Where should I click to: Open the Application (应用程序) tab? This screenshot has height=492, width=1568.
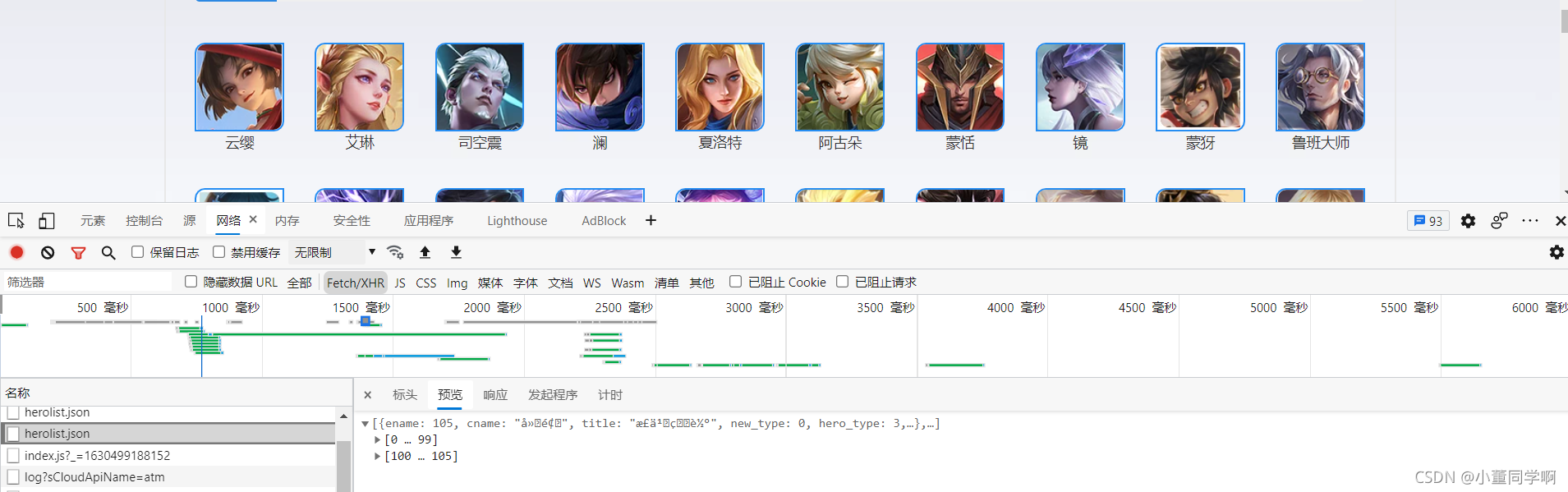click(429, 221)
